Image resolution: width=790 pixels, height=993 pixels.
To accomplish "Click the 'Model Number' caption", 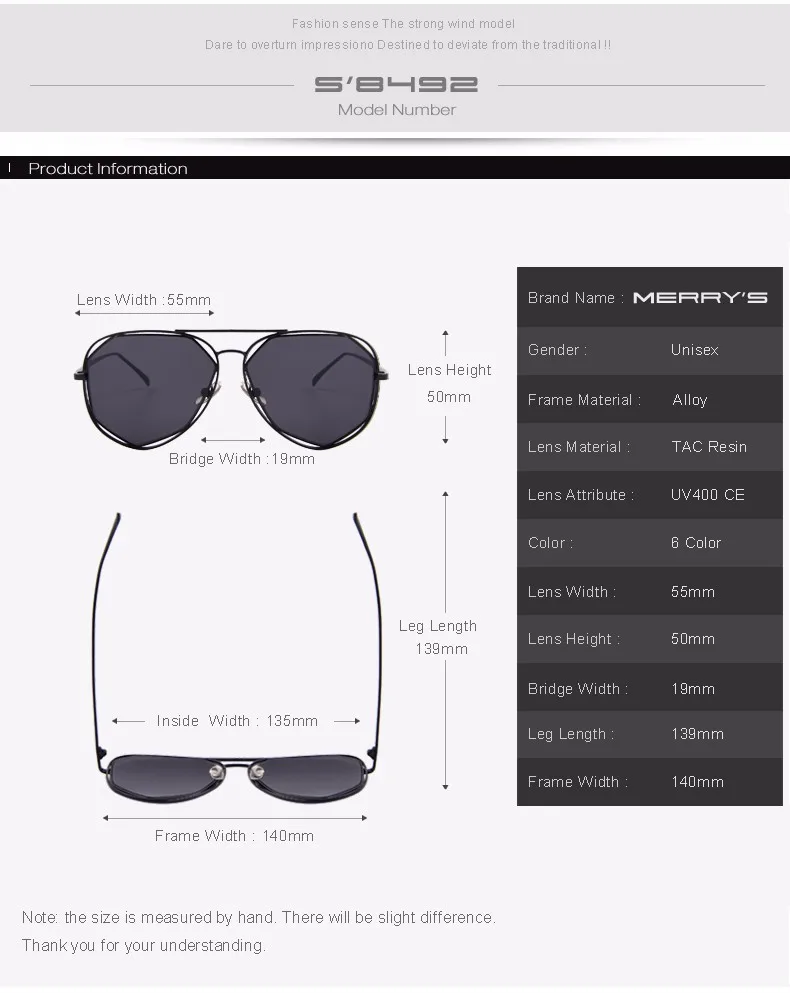I will pyautogui.click(x=397, y=110).
